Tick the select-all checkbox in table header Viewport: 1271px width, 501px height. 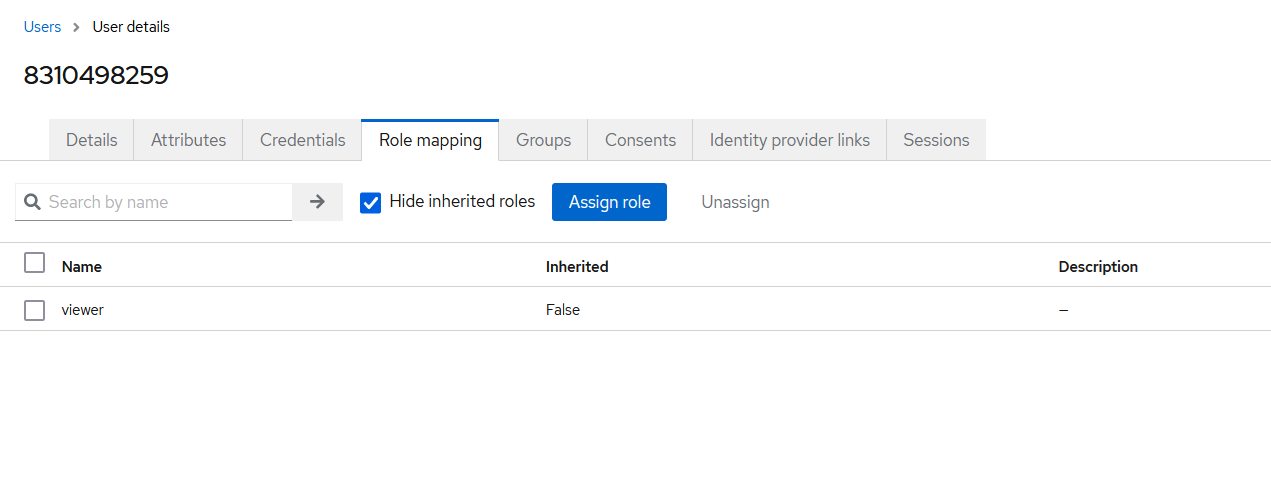point(34,263)
